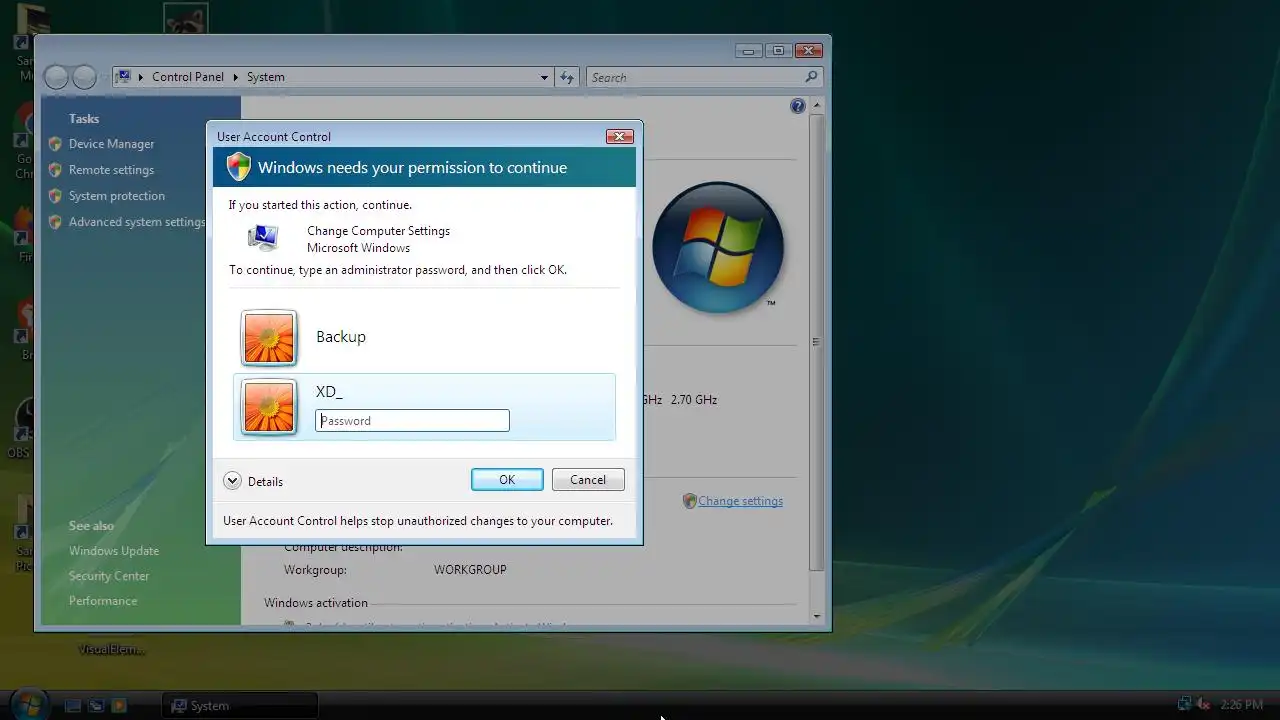This screenshot has width=1280, height=720.
Task: Click the WORKGROUP workgroup value
Action: pyautogui.click(x=470, y=570)
